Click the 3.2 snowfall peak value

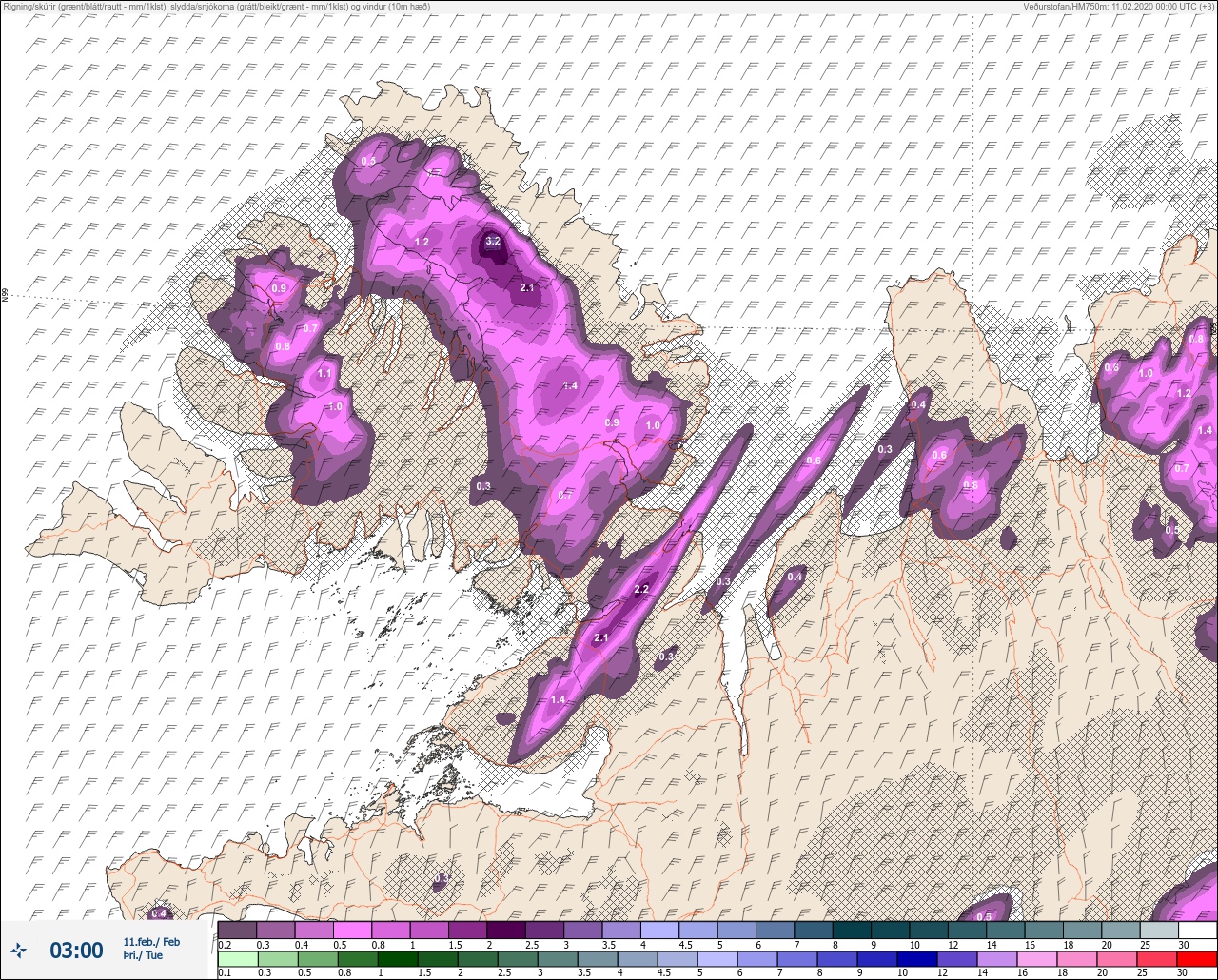(493, 242)
